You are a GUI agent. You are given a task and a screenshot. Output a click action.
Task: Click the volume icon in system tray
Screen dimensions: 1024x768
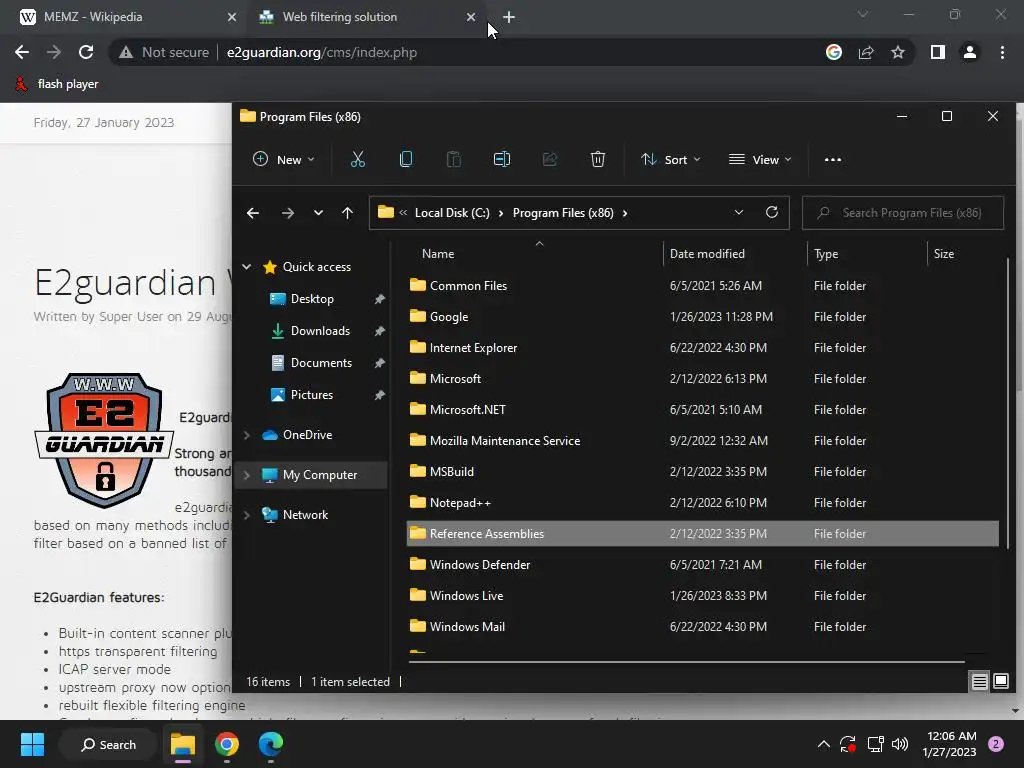pyautogui.click(x=900, y=744)
